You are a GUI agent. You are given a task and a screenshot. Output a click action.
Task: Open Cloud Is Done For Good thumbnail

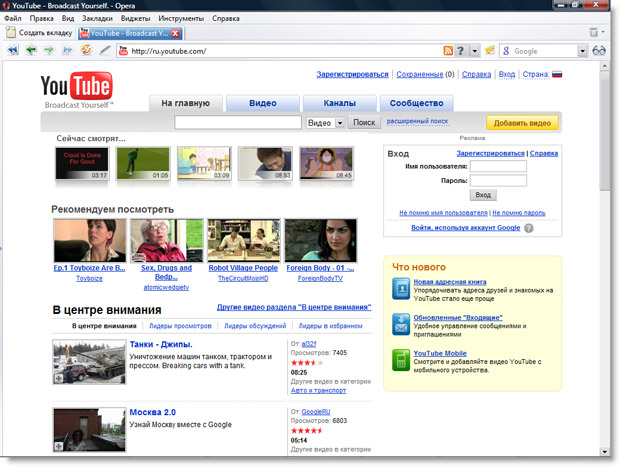(x=82, y=163)
